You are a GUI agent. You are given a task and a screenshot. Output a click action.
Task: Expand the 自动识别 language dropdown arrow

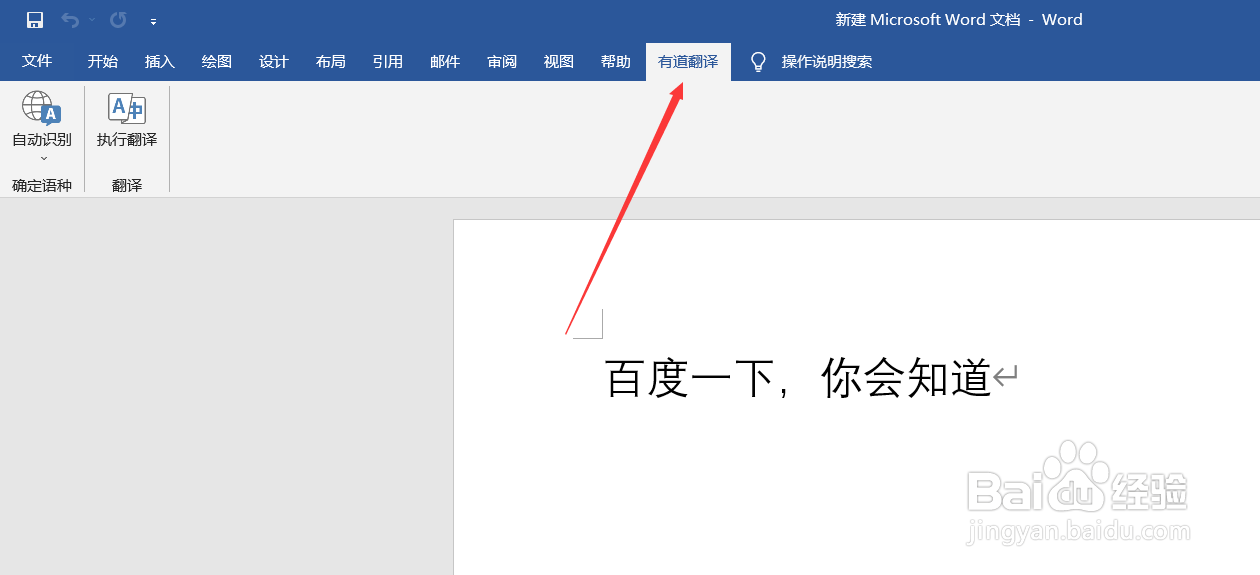point(43,158)
